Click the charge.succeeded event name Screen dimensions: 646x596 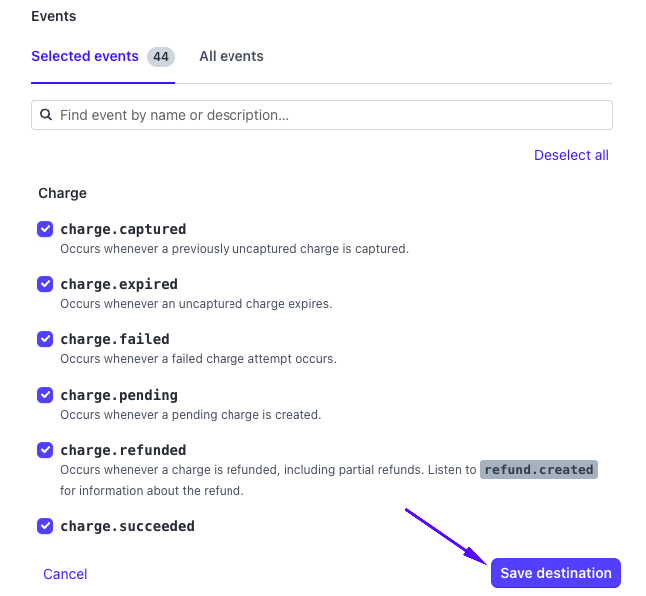click(x=127, y=526)
